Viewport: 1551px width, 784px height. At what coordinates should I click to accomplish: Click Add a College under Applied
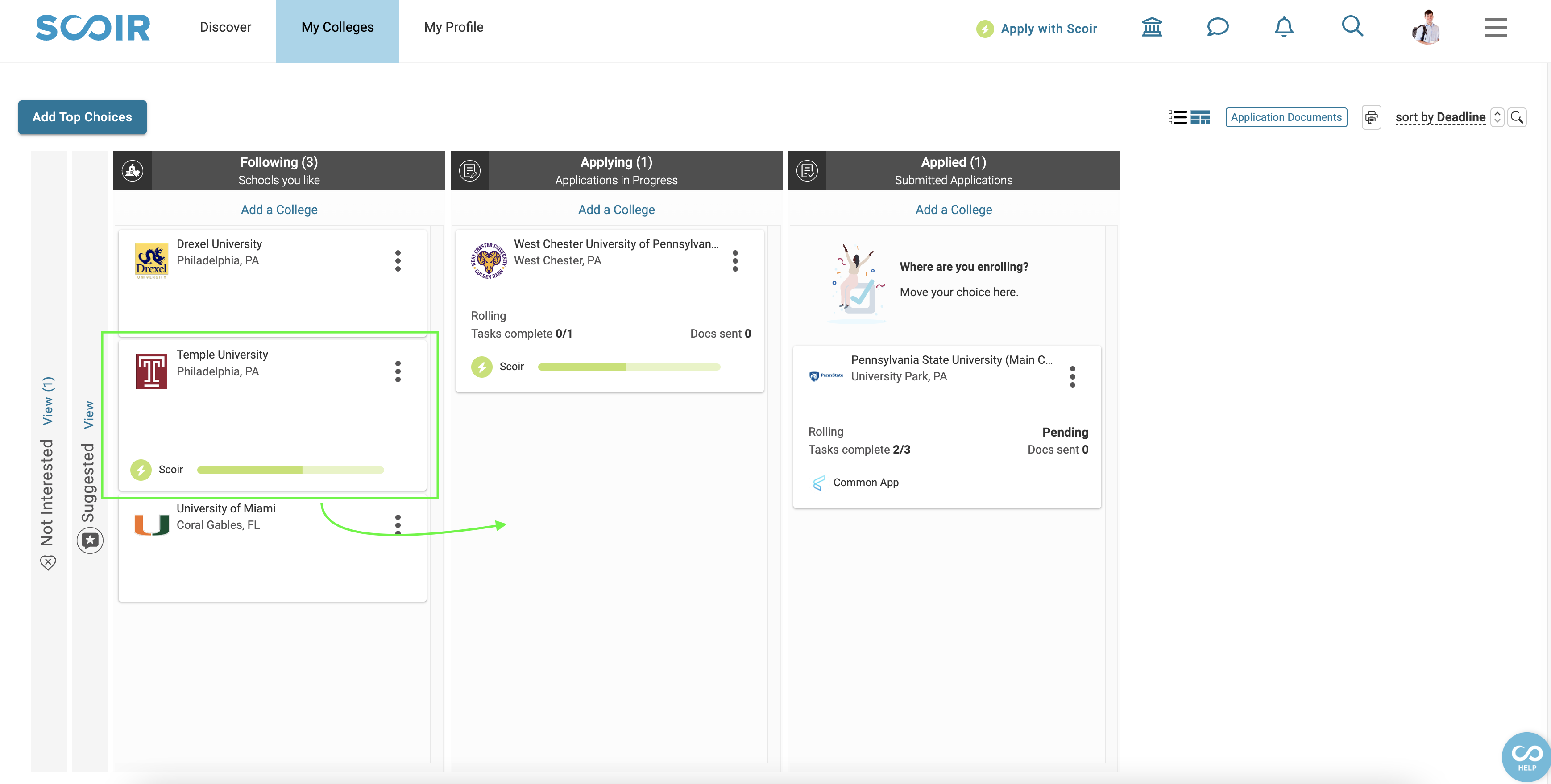(x=954, y=210)
